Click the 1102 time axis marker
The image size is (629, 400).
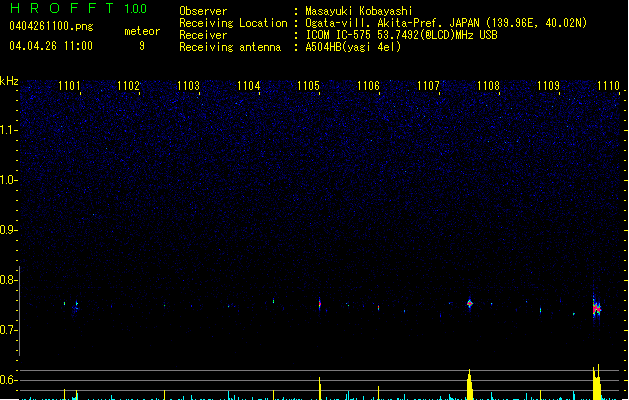click(128, 86)
